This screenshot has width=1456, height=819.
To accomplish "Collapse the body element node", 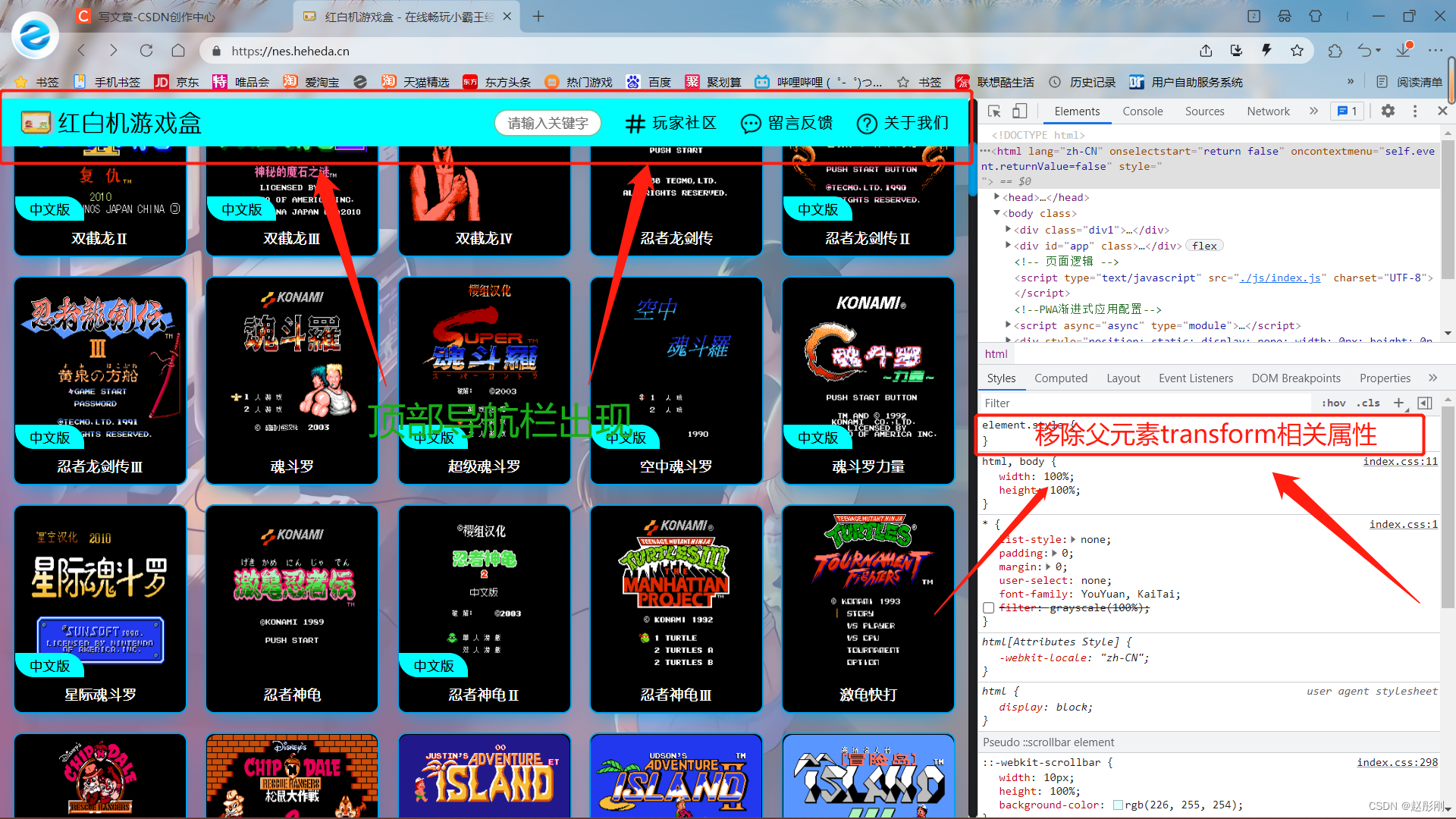I will (997, 213).
